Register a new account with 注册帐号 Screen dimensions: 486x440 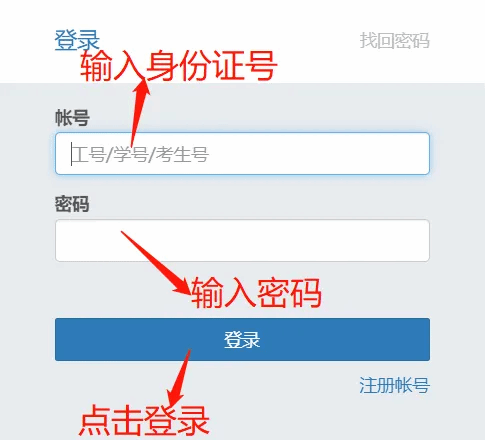394,385
